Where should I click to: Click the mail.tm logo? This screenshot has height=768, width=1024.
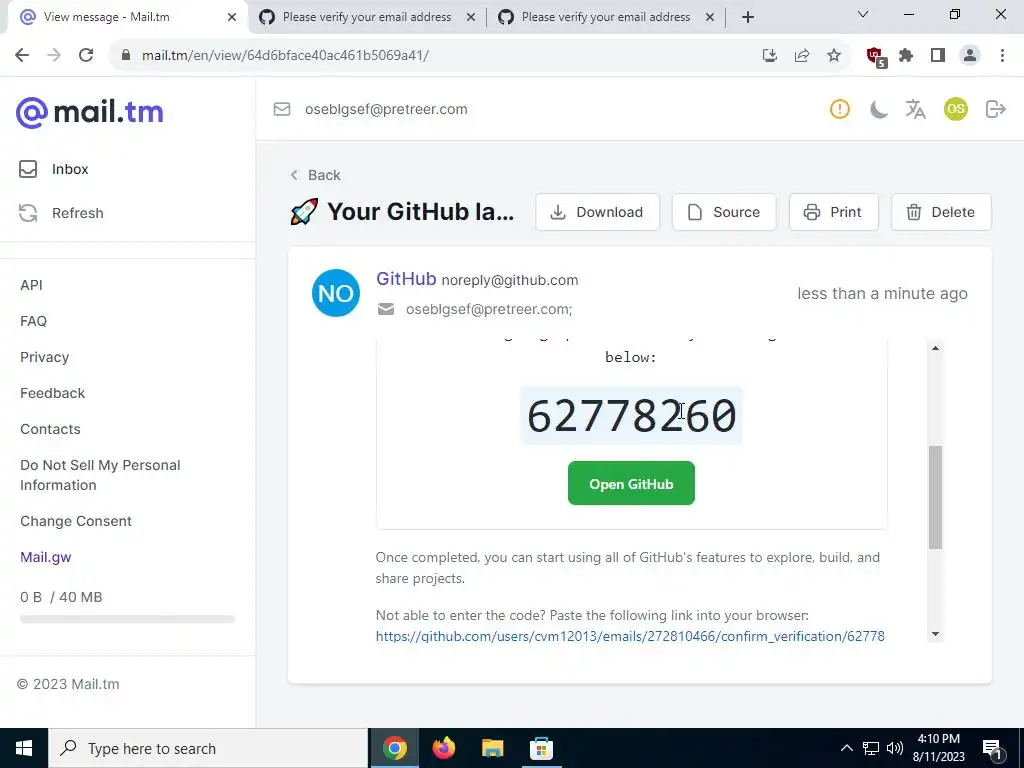pyautogui.click(x=89, y=112)
